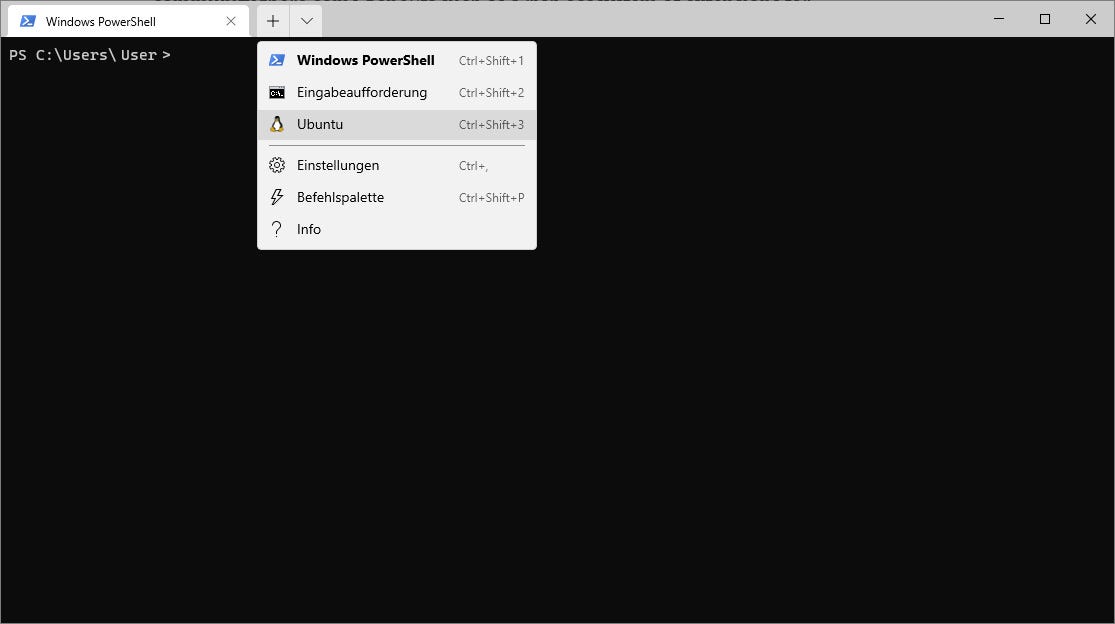Collapse the profile dropdown chevron in the tab bar
This screenshot has height=624, width=1115.
pyautogui.click(x=306, y=21)
